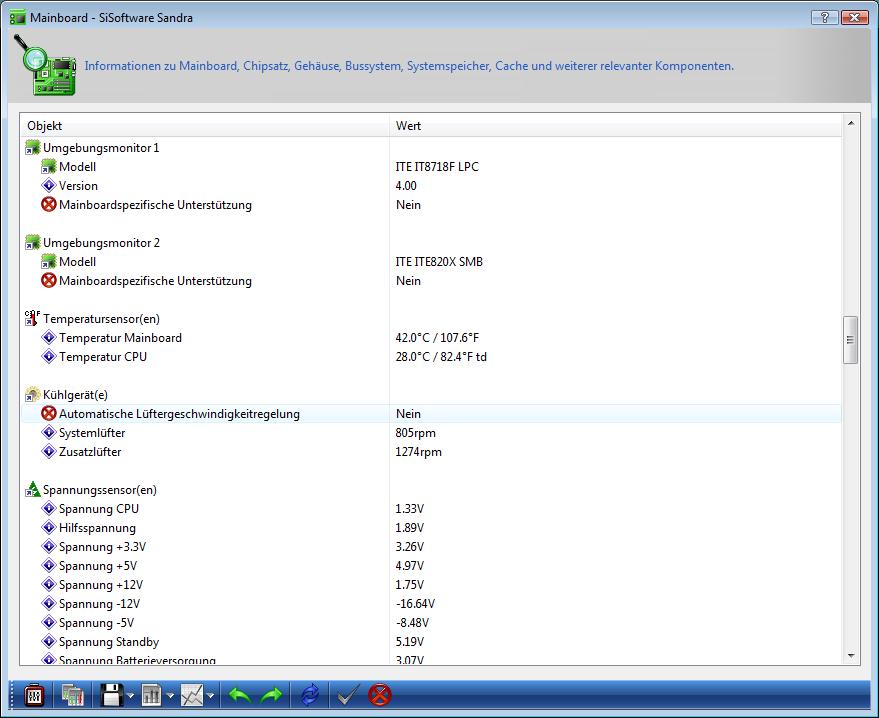Click the blue refresh arrows icon
The width and height of the screenshot is (879, 718).
click(310, 695)
